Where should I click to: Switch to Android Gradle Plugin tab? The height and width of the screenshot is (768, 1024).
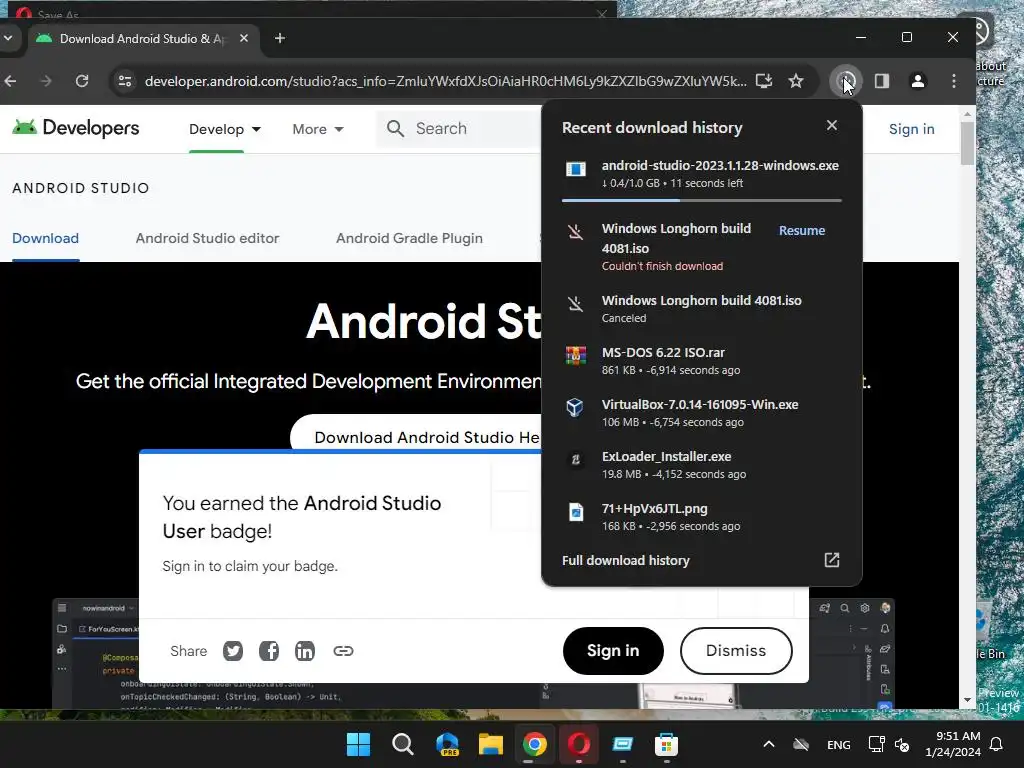click(409, 238)
